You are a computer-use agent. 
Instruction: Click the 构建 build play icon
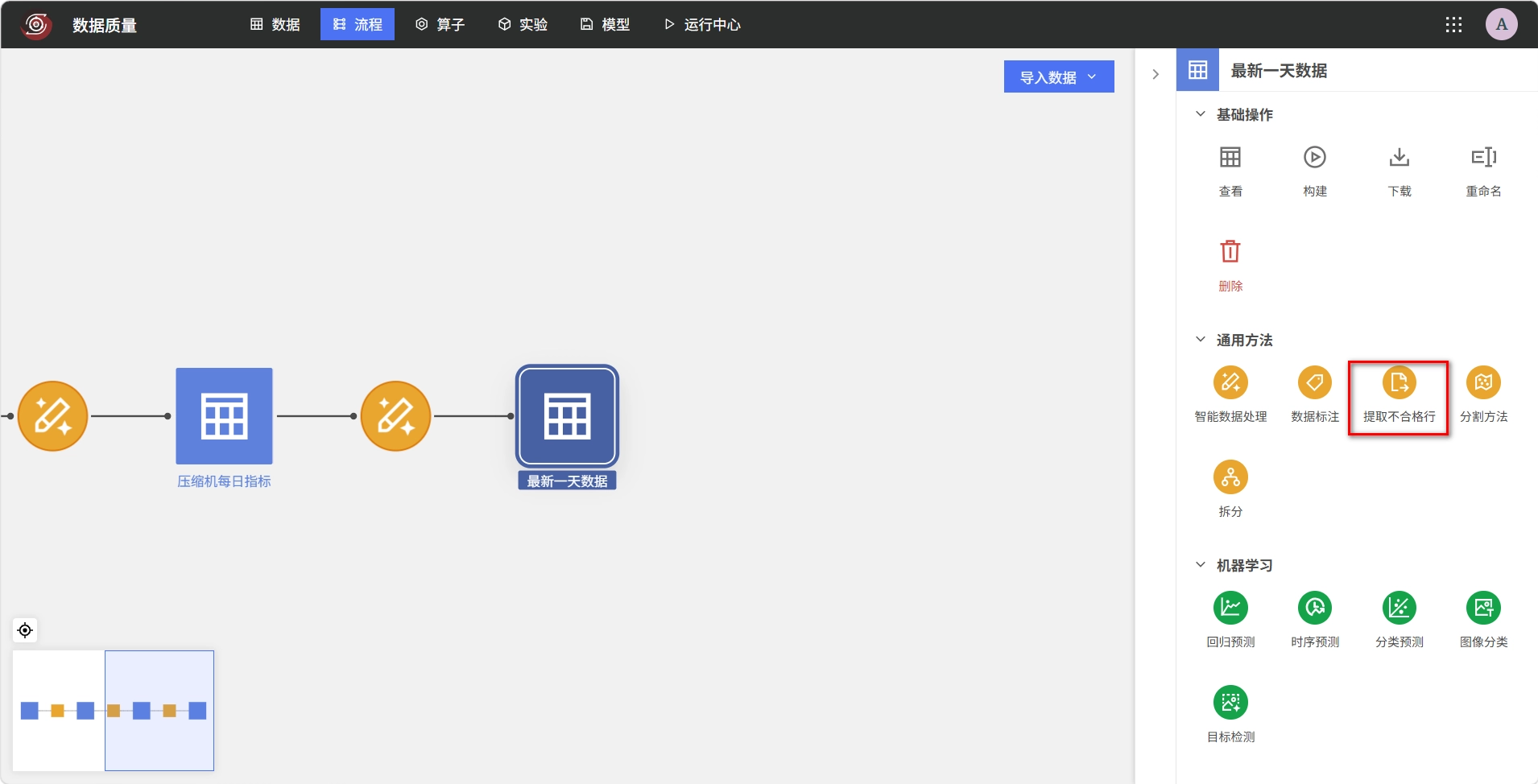pyautogui.click(x=1315, y=157)
